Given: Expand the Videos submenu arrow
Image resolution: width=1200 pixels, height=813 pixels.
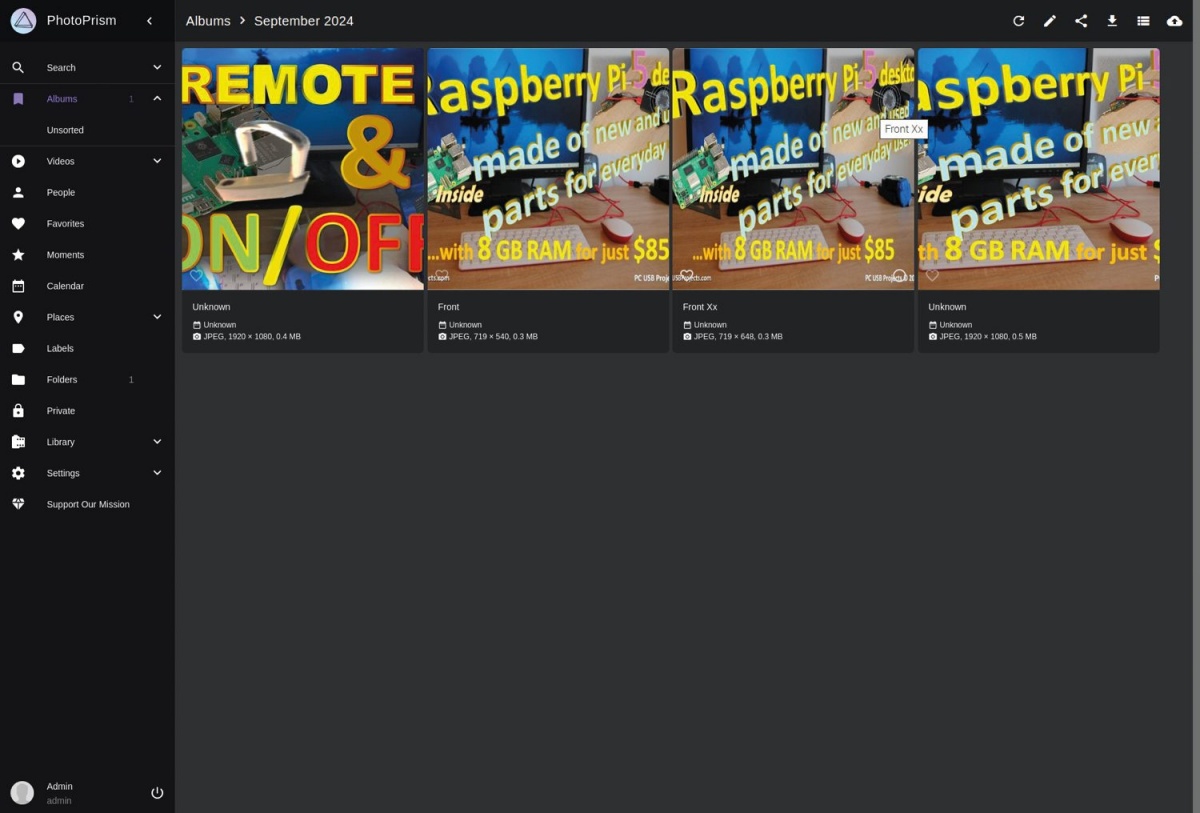Looking at the screenshot, I should [x=157, y=161].
